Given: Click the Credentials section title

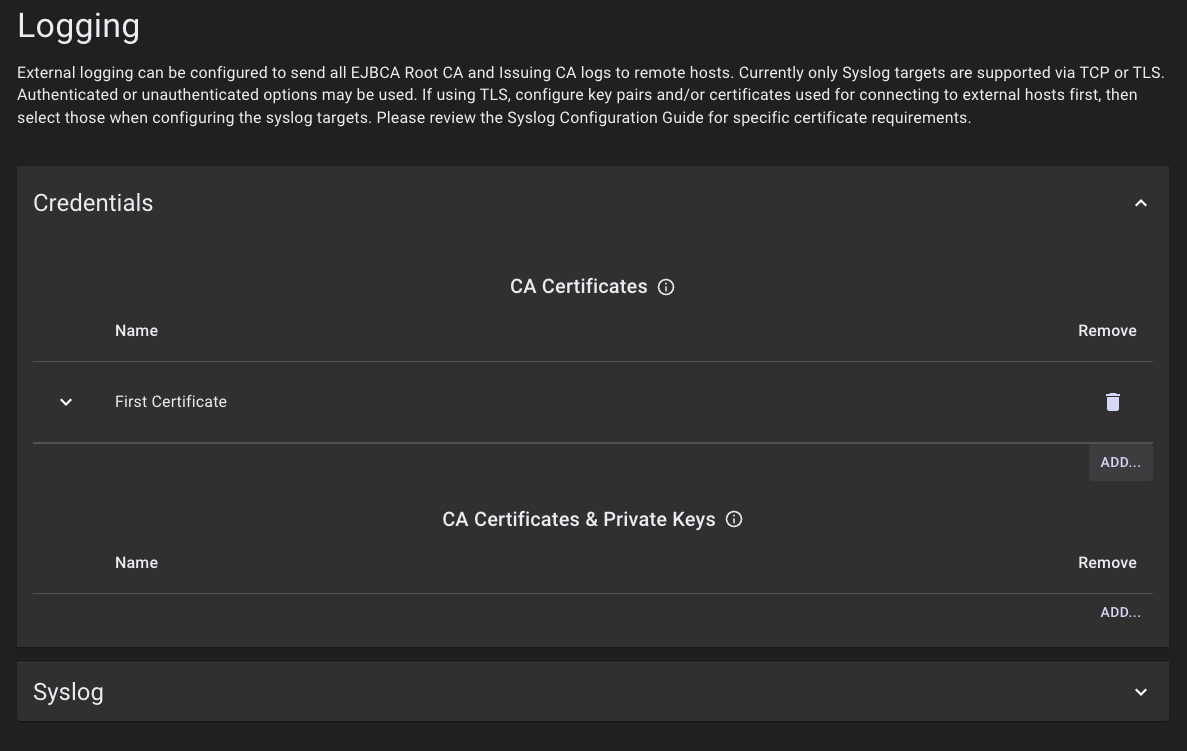Looking at the screenshot, I should pos(93,203).
